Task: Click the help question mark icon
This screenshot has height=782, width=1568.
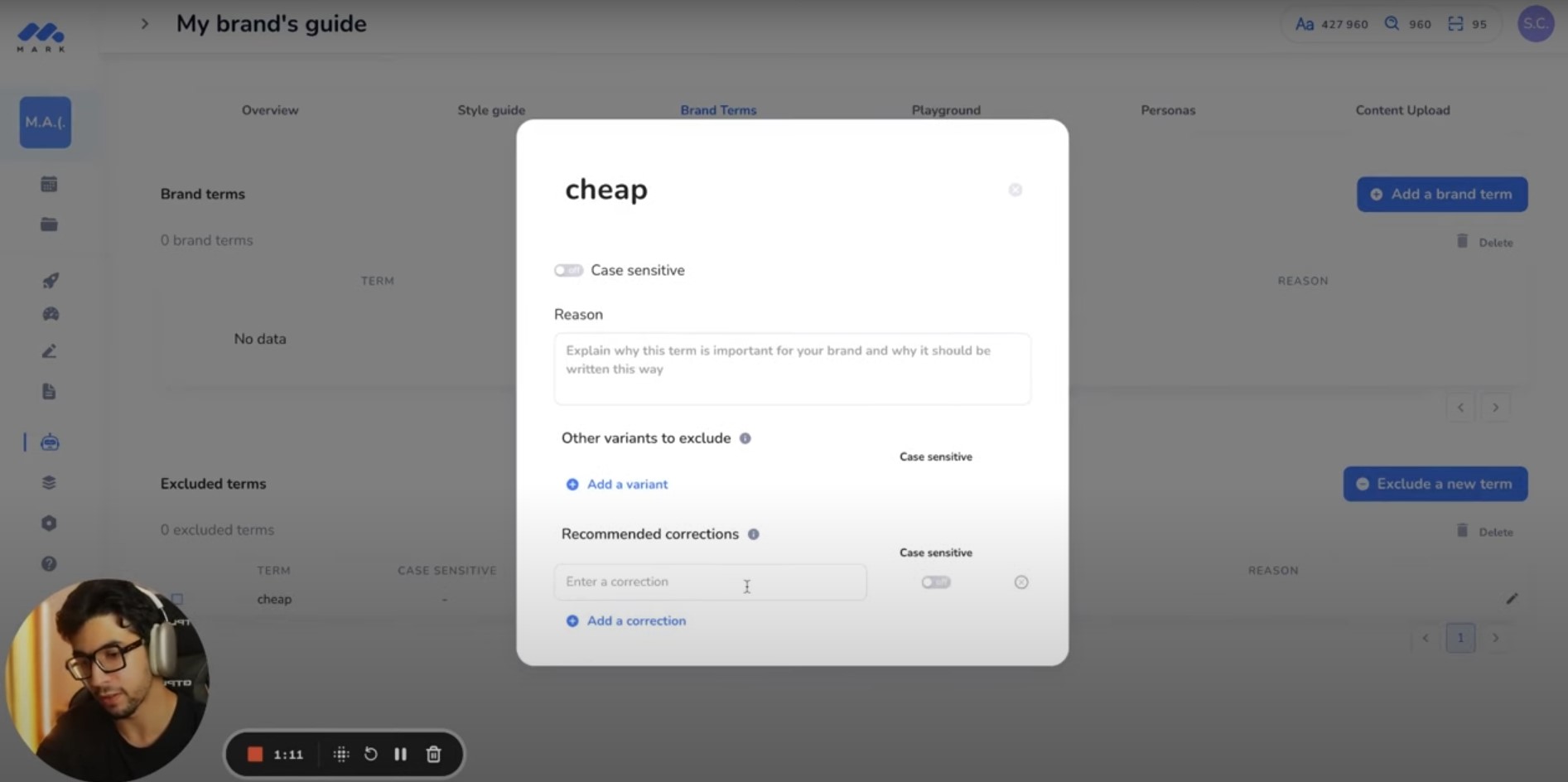Action: pos(49,564)
